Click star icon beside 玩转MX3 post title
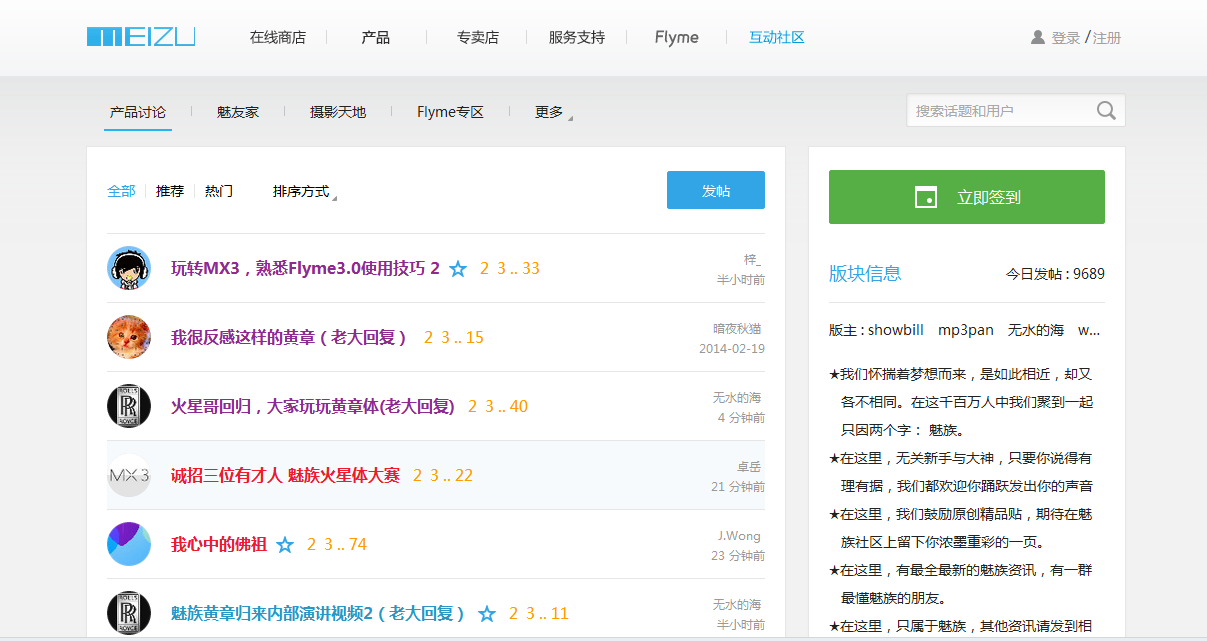Screen dimensions: 1207x641 tap(458, 269)
